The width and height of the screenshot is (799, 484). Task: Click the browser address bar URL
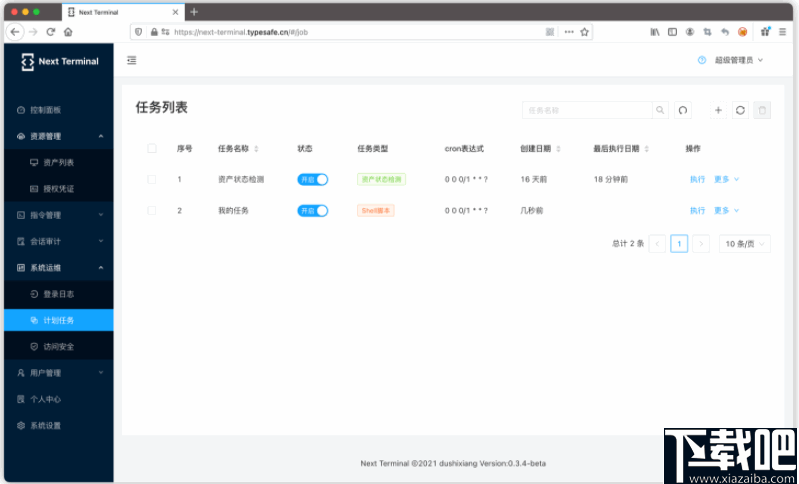pyautogui.click(x=241, y=32)
